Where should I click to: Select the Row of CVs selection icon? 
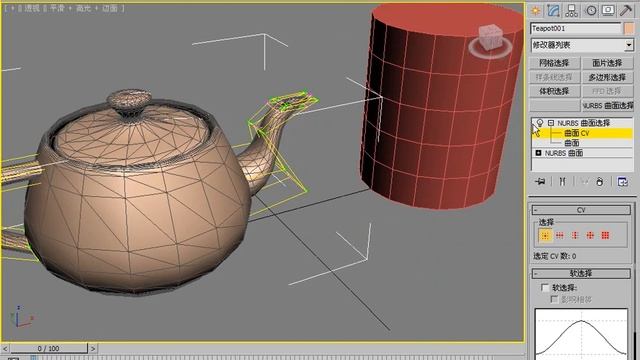pyautogui.click(x=560, y=236)
